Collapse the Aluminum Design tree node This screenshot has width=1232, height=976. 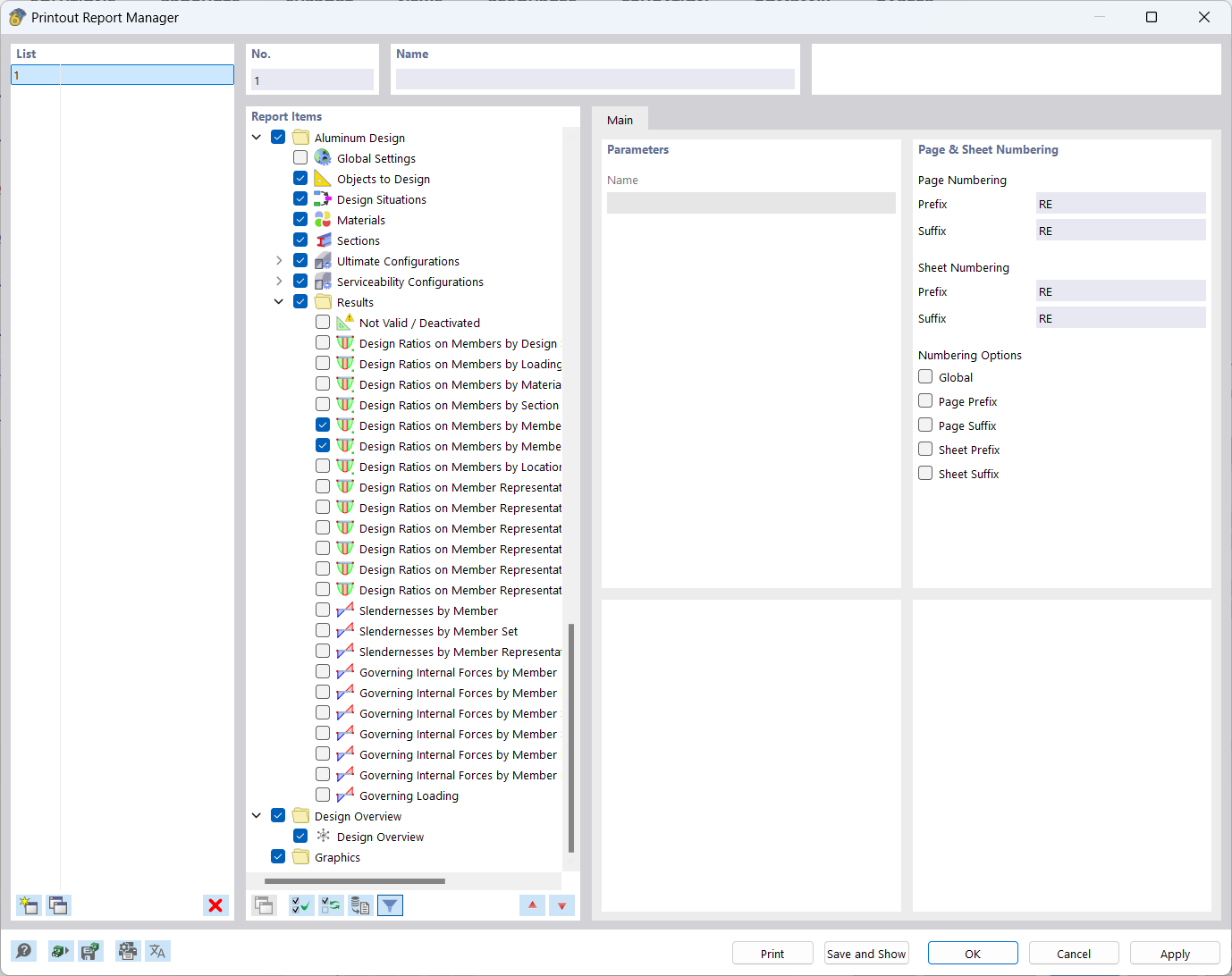[257, 137]
